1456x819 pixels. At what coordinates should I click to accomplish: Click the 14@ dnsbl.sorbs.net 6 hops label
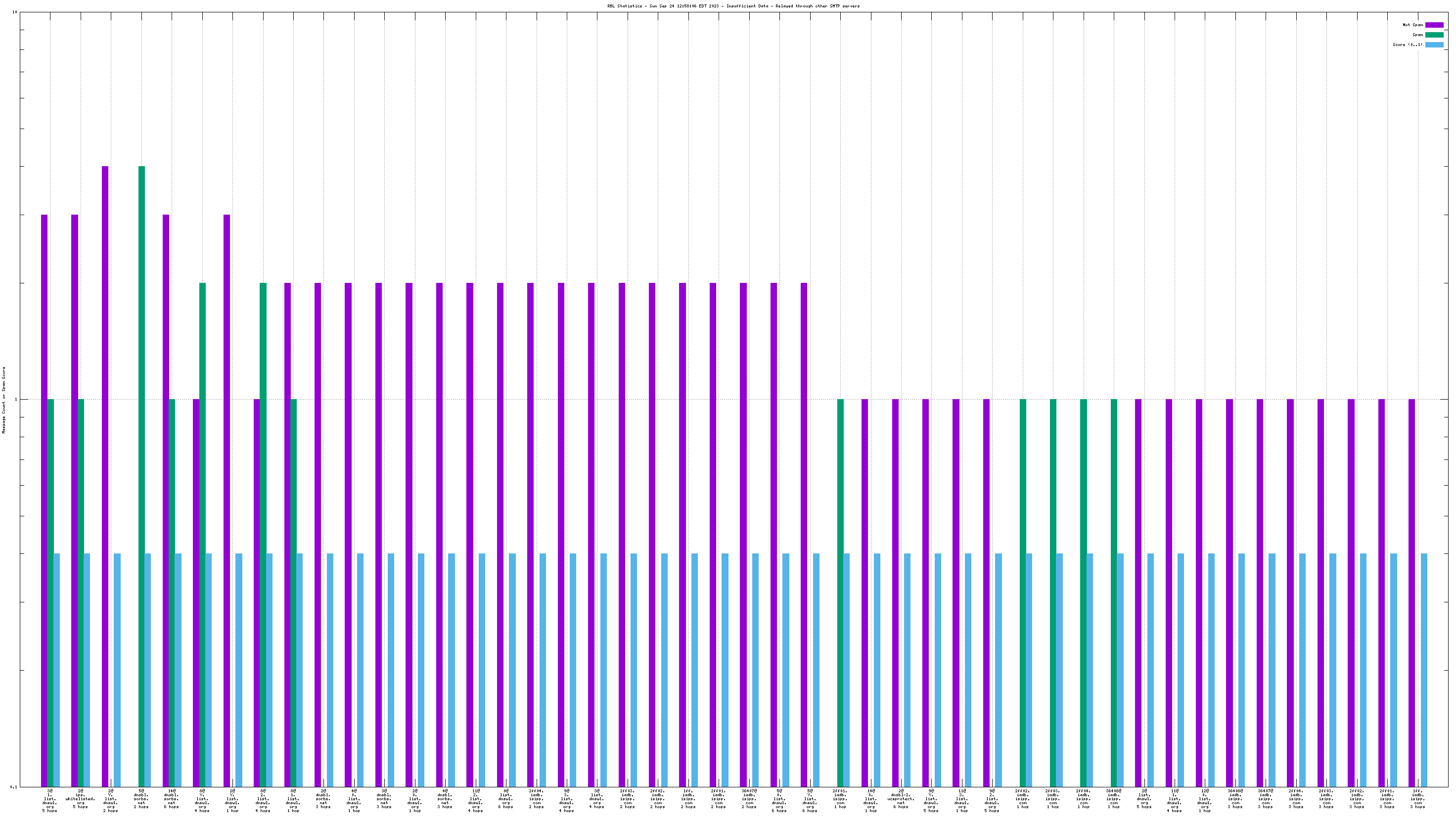tap(171, 799)
